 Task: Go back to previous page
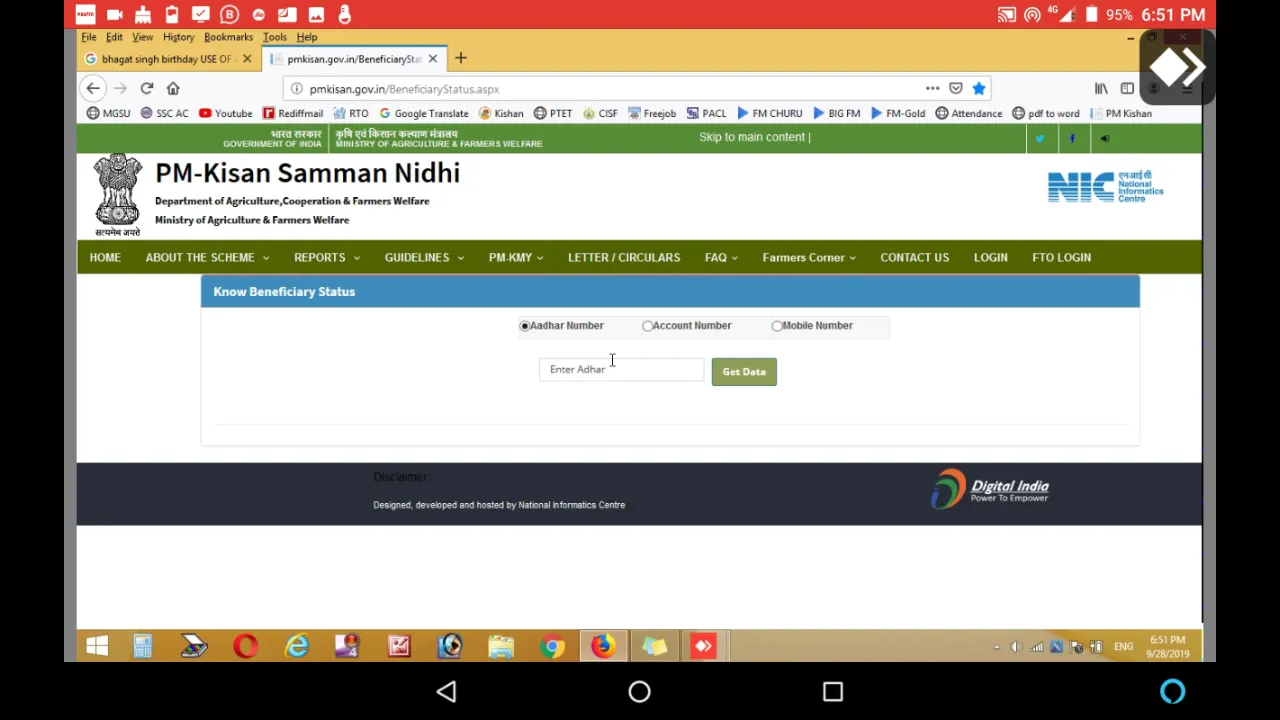[x=93, y=89]
